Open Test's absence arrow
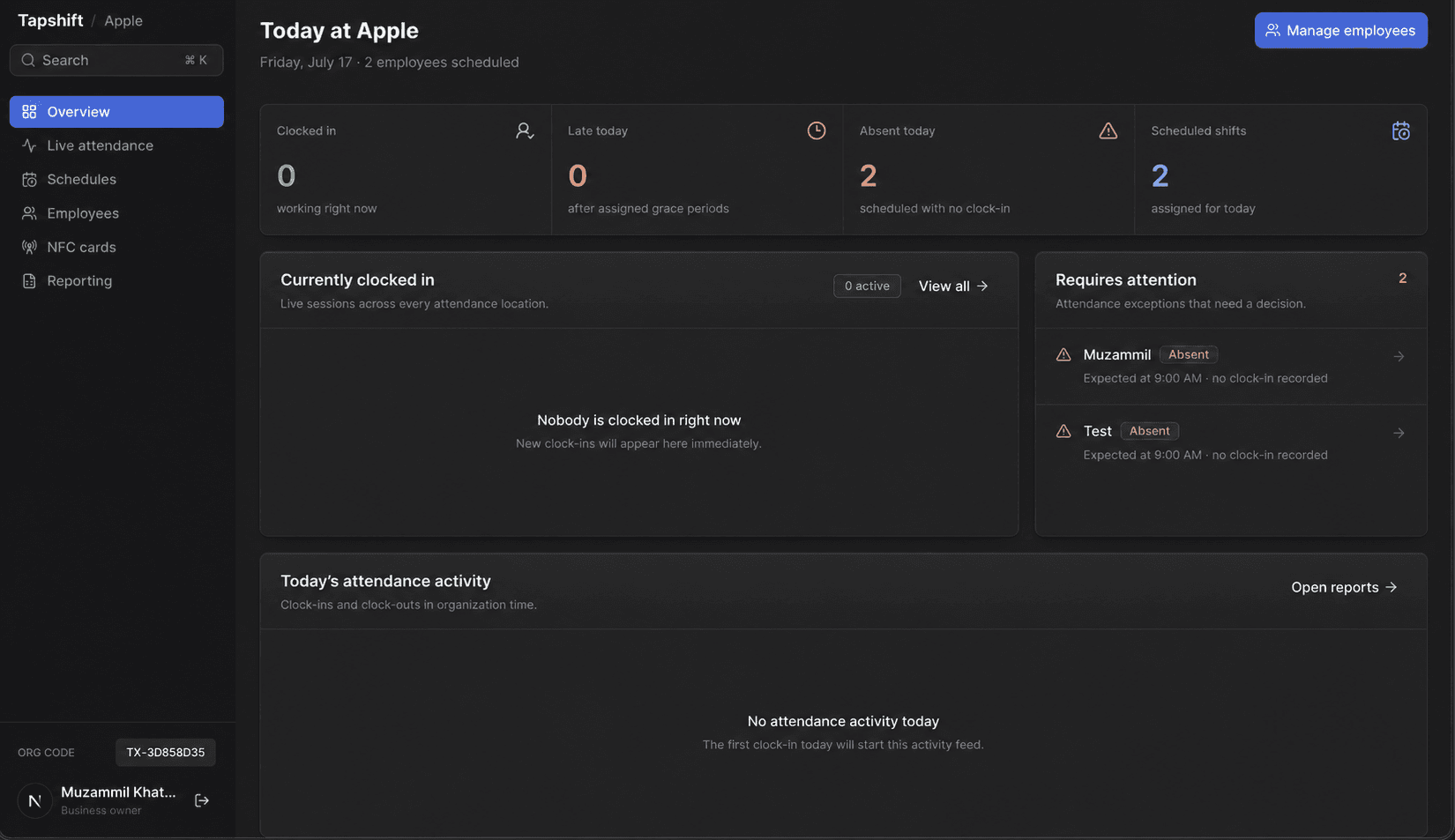The width and height of the screenshot is (1455, 840). tap(1399, 433)
